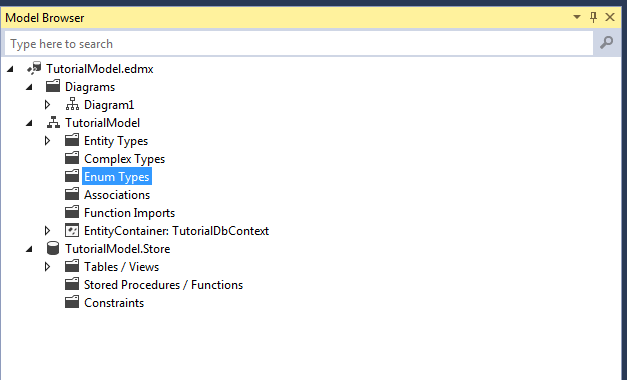Collapse the TutorialModel.Store node
The height and width of the screenshot is (380, 627).
[29, 249]
